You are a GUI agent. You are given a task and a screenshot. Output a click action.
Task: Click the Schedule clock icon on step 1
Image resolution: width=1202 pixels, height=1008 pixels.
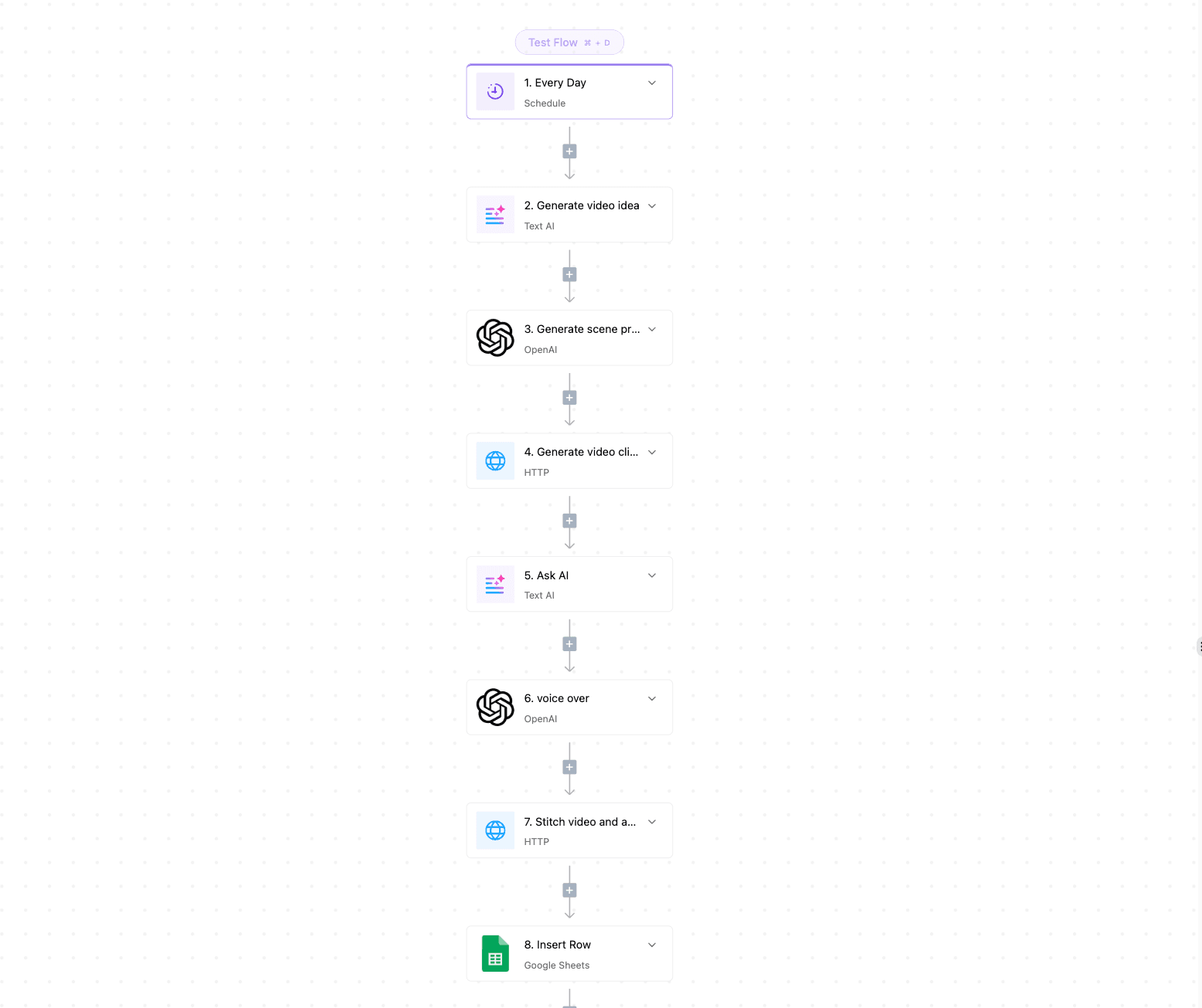(495, 92)
